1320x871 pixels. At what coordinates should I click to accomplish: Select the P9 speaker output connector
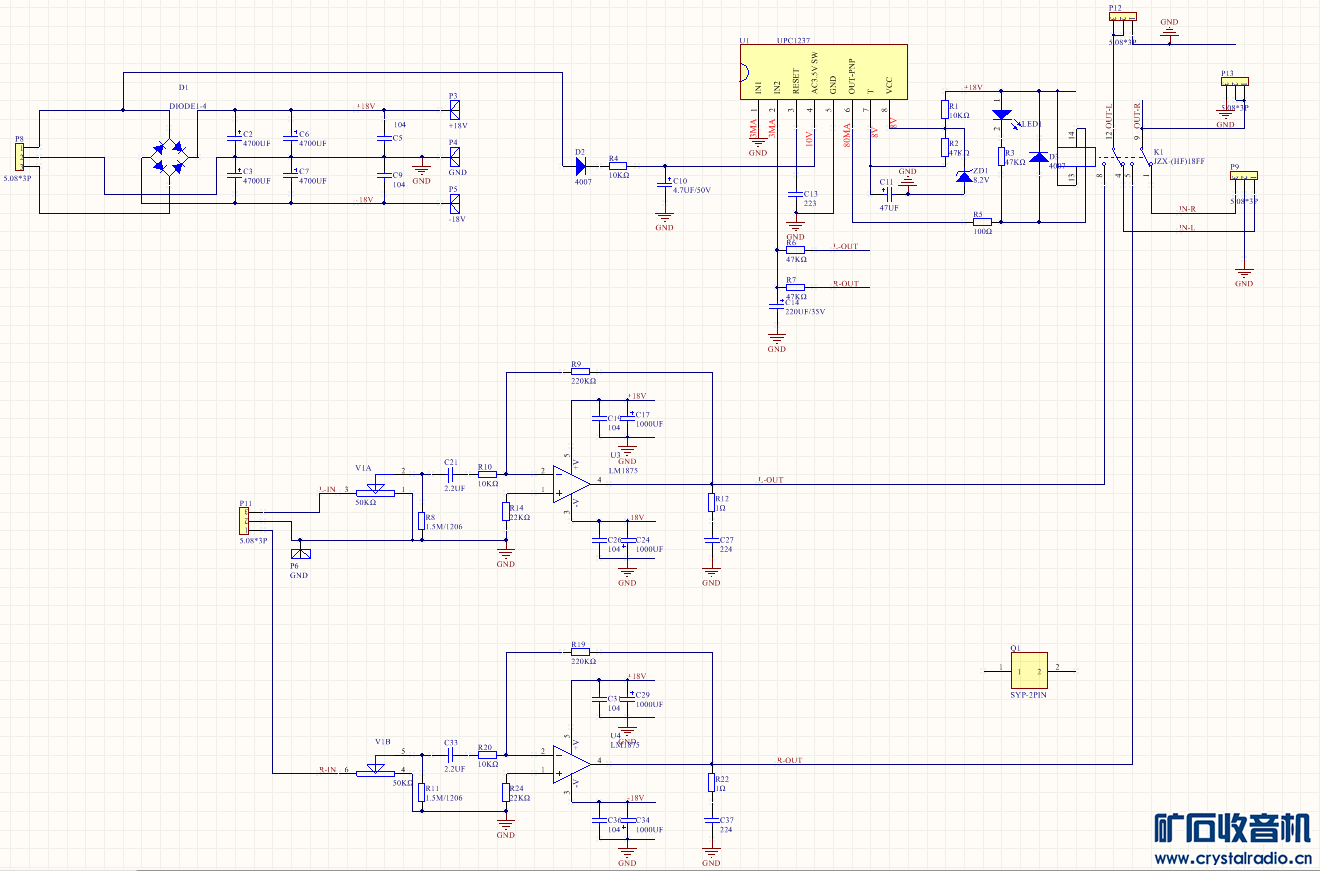coord(1243,177)
